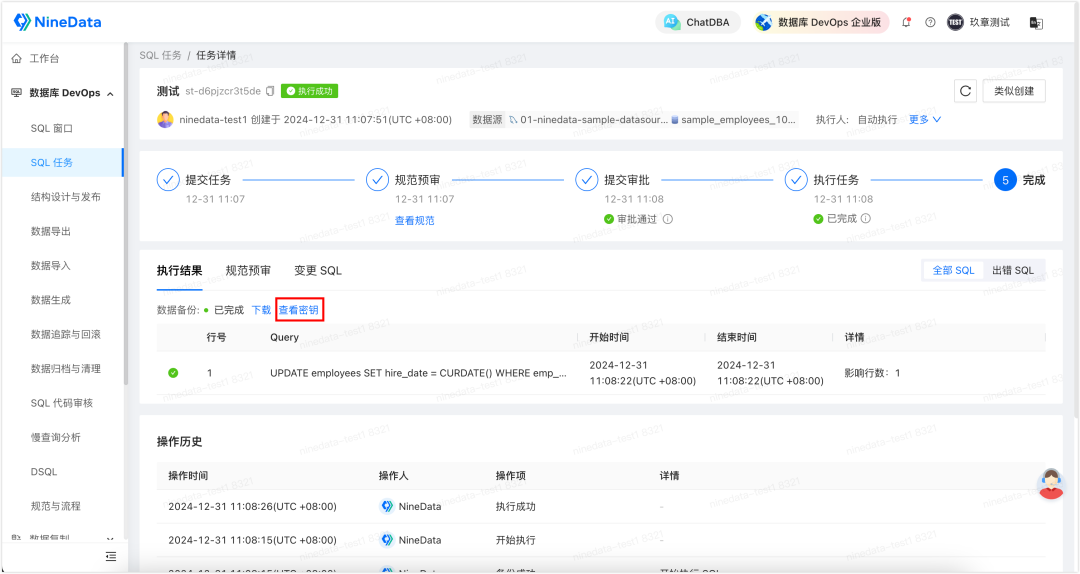Open the help question mark icon
Viewport: 1080px width, 574px height.
930,22
